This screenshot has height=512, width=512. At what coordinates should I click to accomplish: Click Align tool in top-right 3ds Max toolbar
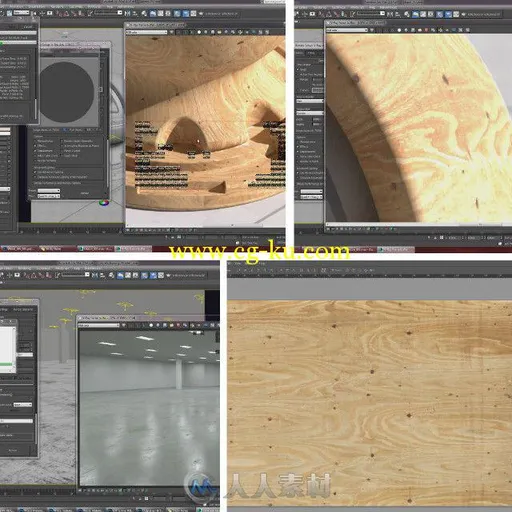click(397, 14)
